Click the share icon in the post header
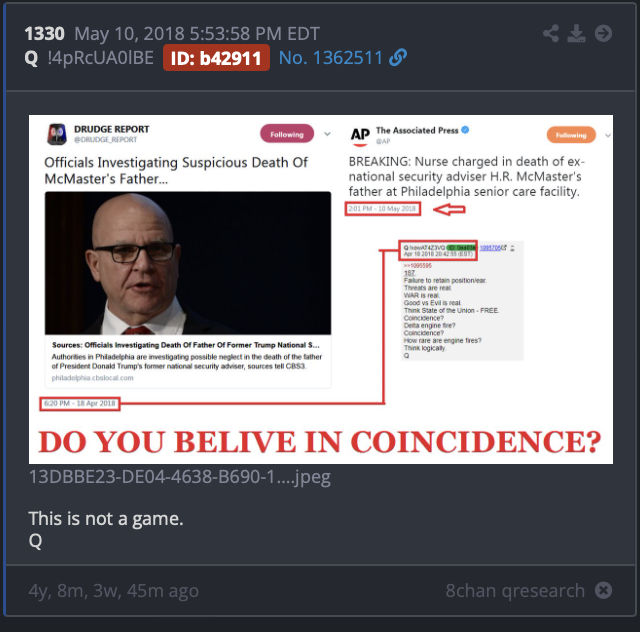The width and height of the screenshot is (640, 632). coord(551,33)
